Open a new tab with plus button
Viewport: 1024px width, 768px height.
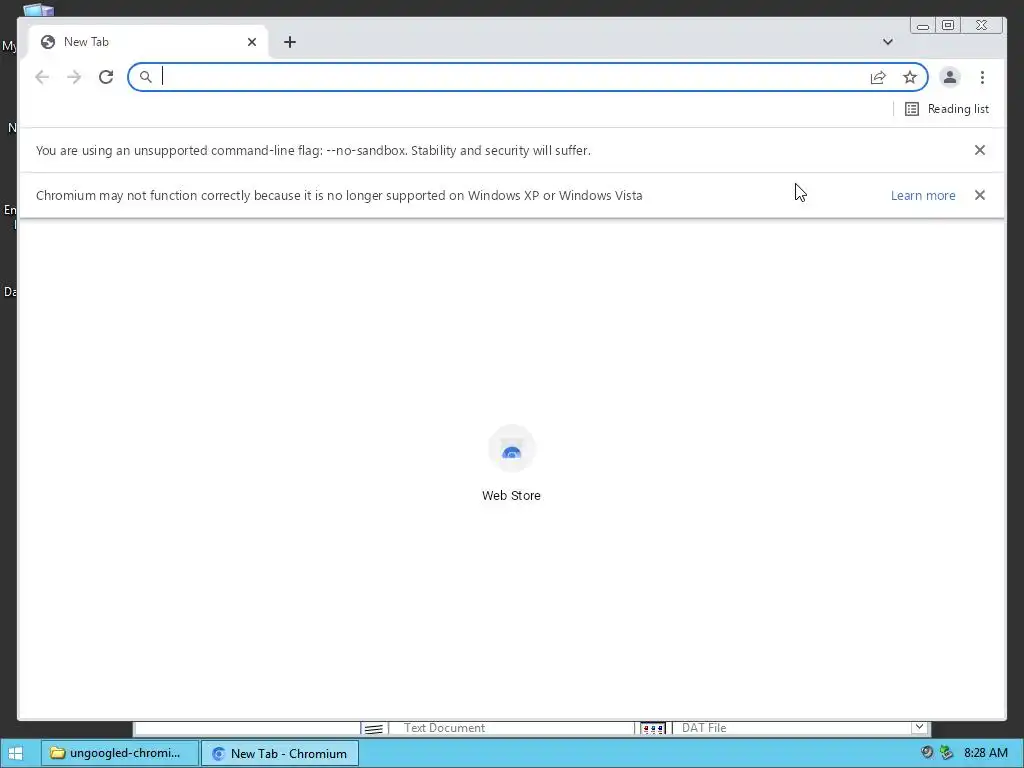click(x=290, y=42)
